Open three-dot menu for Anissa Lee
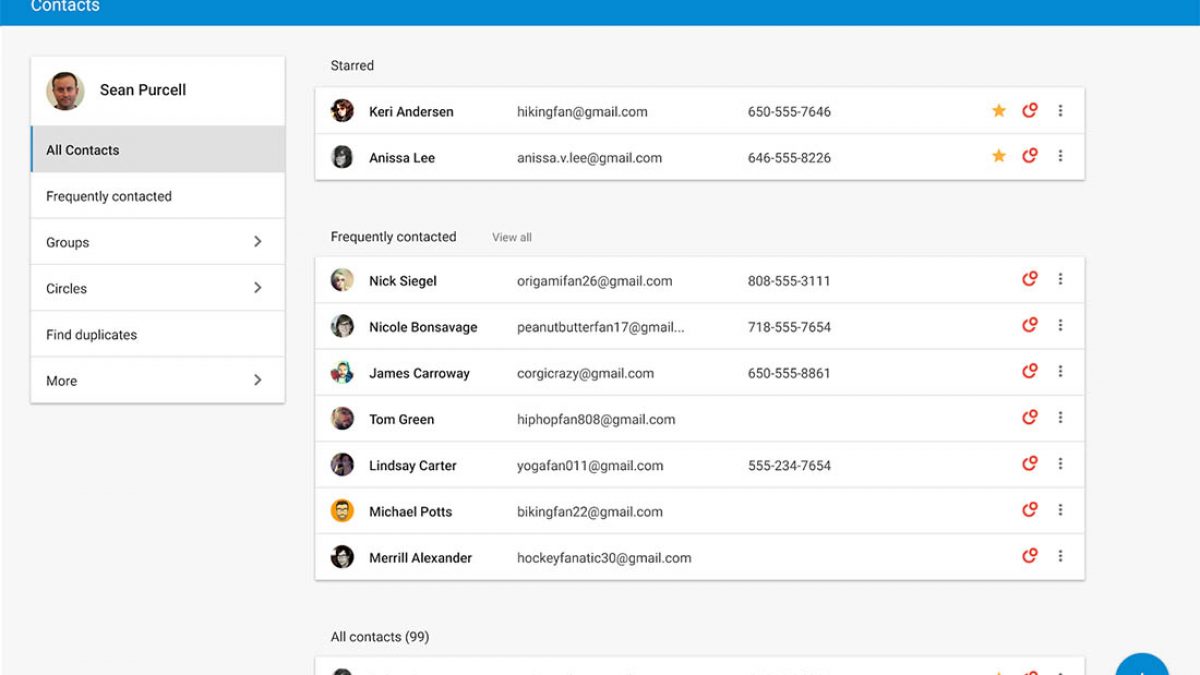Screen dimensions: 1200x675 [1060, 157]
